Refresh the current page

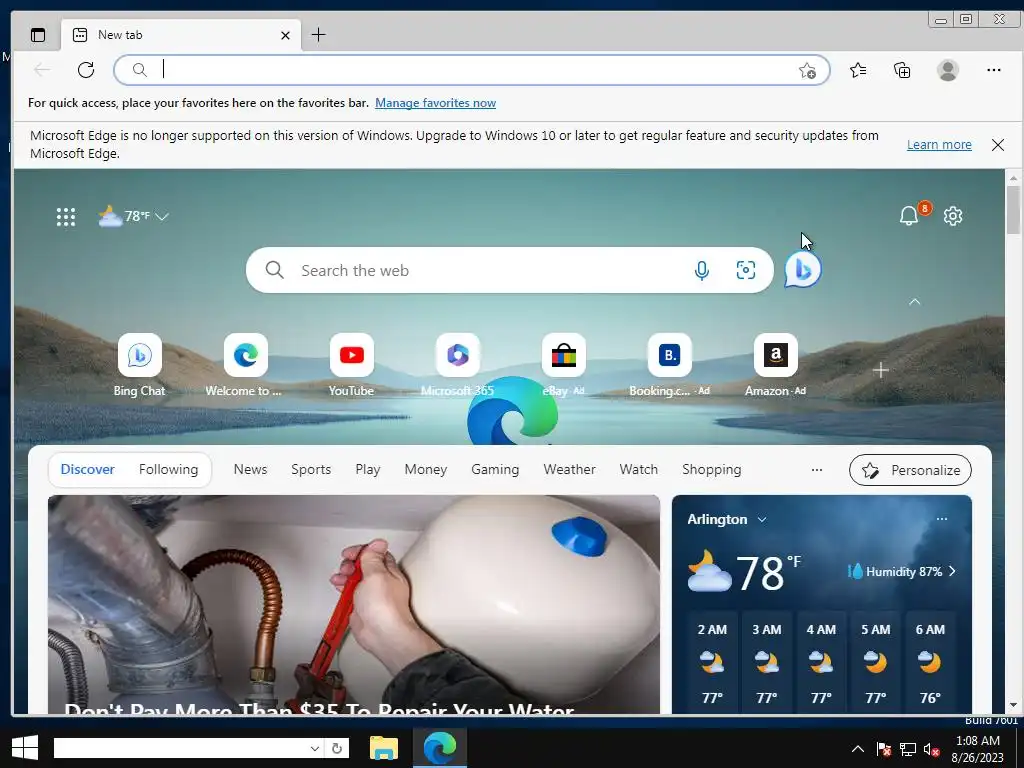click(x=86, y=70)
